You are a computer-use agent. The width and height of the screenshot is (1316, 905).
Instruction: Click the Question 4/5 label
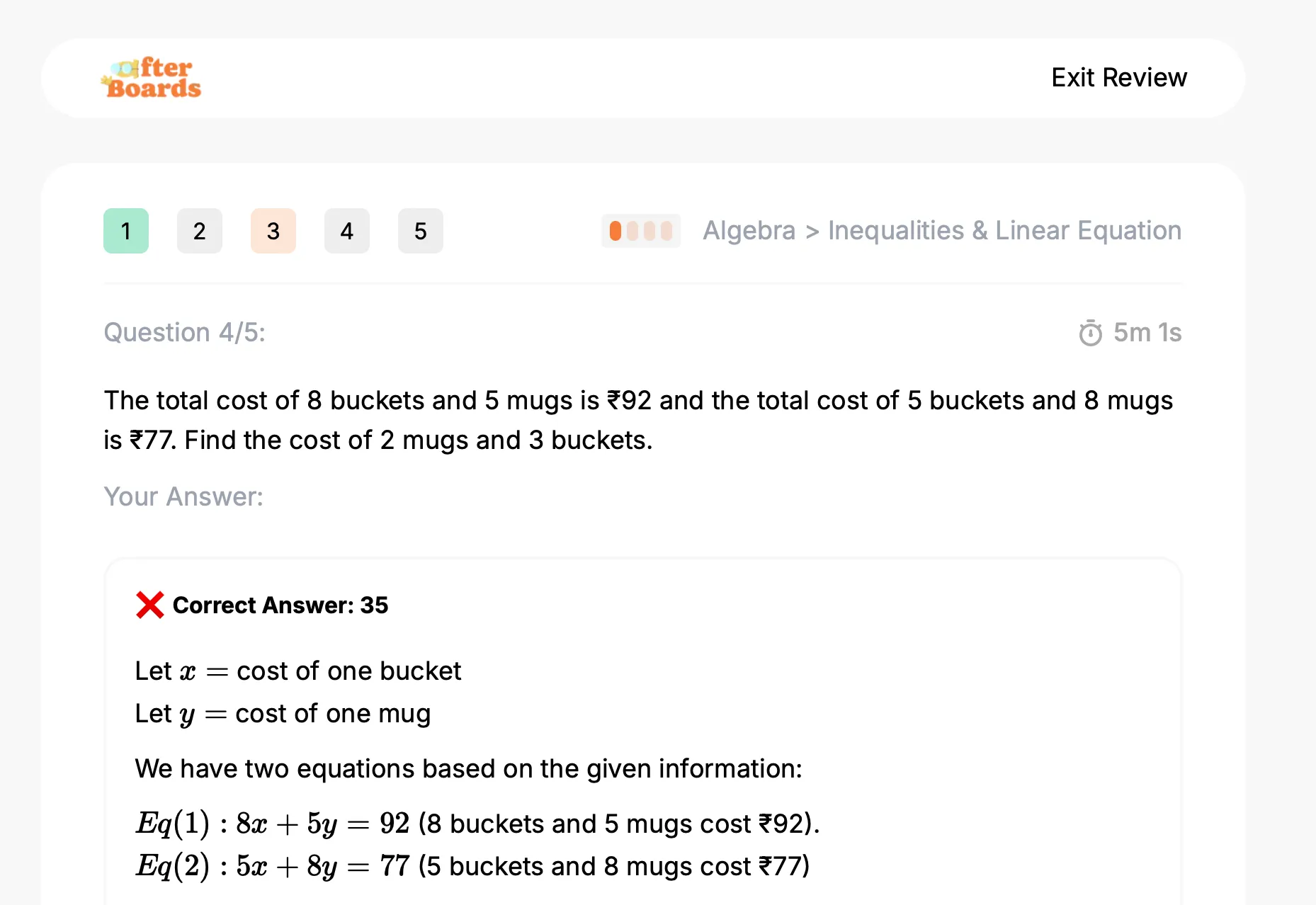click(x=185, y=333)
